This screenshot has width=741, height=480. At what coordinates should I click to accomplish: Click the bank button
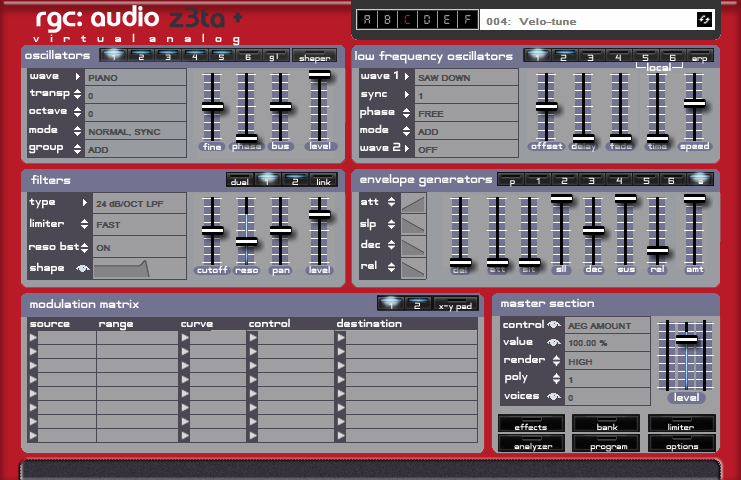click(x=606, y=424)
